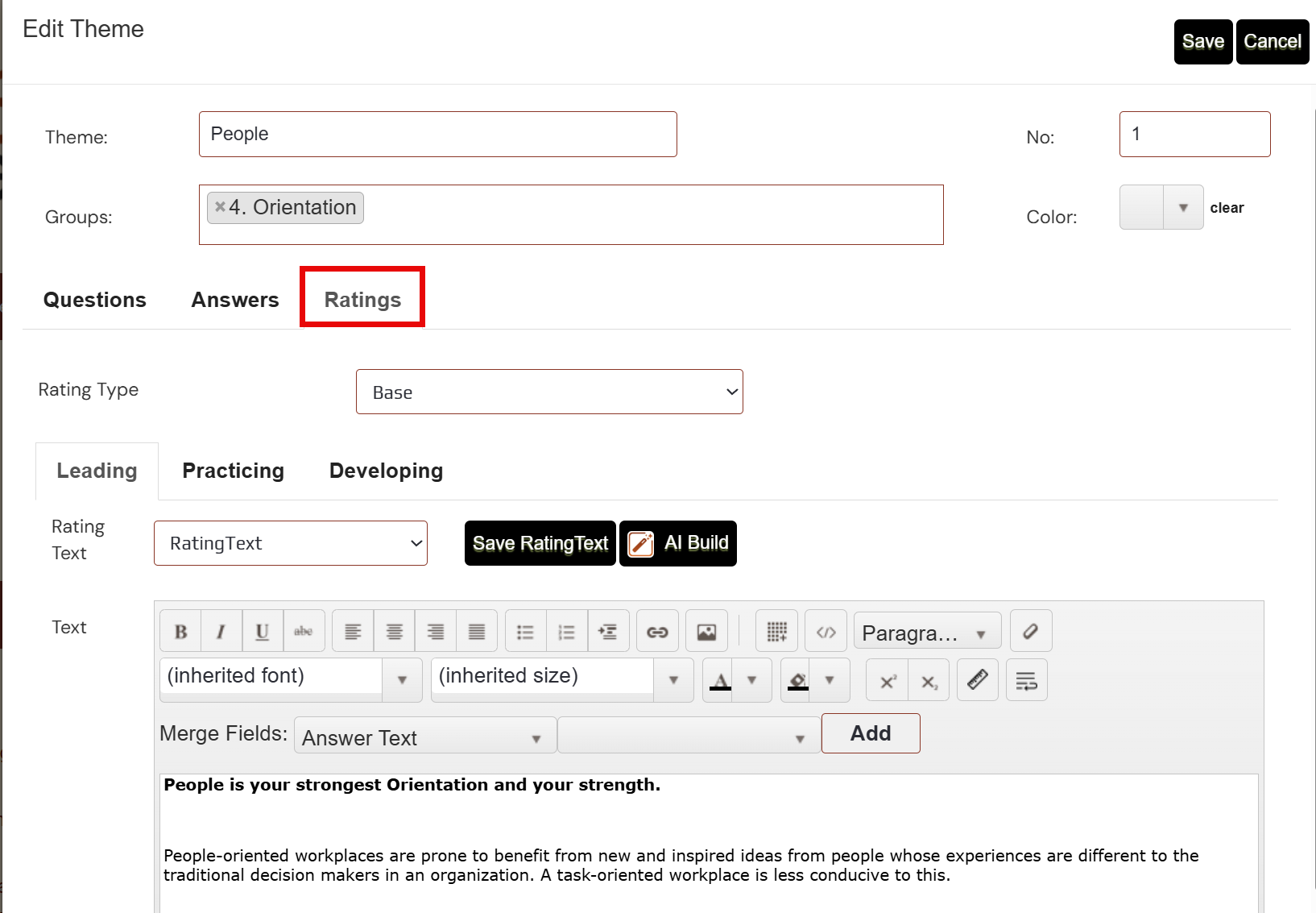
Task: Justify the text
Action: pyautogui.click(x=477, y=631)
